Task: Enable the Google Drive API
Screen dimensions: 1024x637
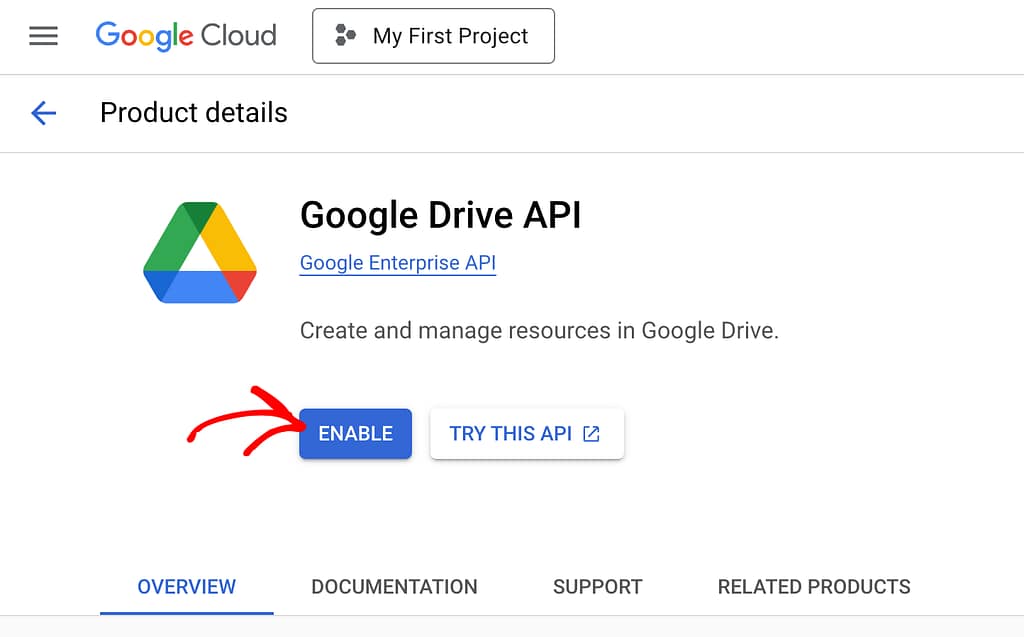Action: [x=355, y=433]
